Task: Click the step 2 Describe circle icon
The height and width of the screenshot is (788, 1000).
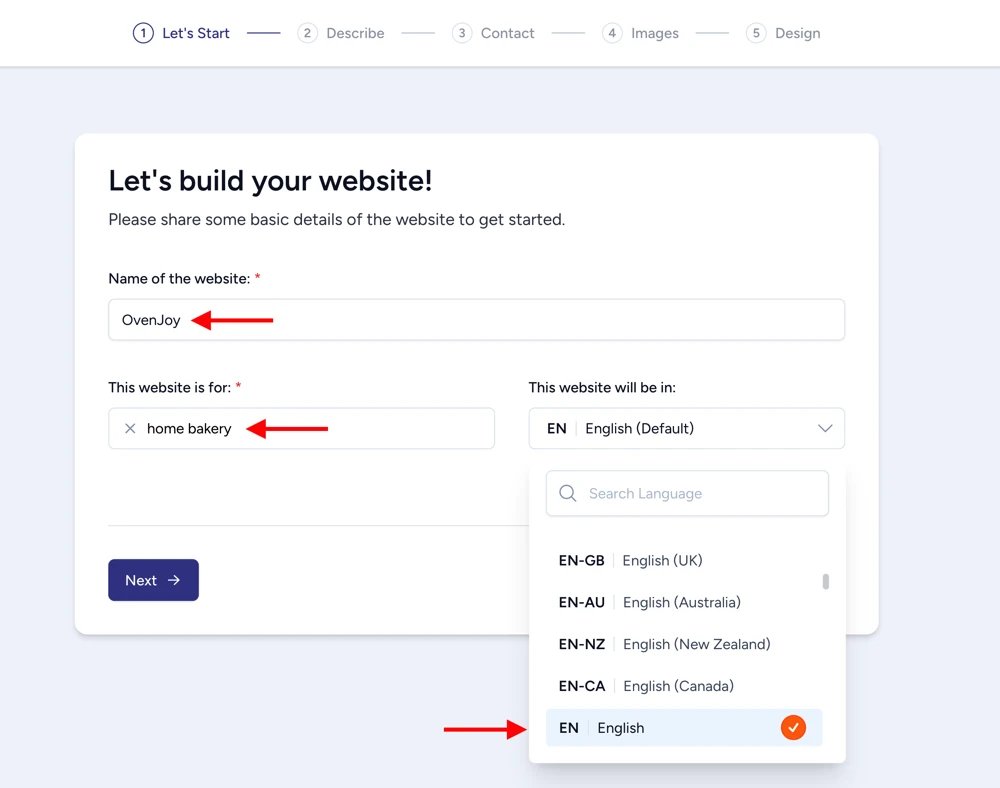Action: pyautogui.click(x=307, y=33)
